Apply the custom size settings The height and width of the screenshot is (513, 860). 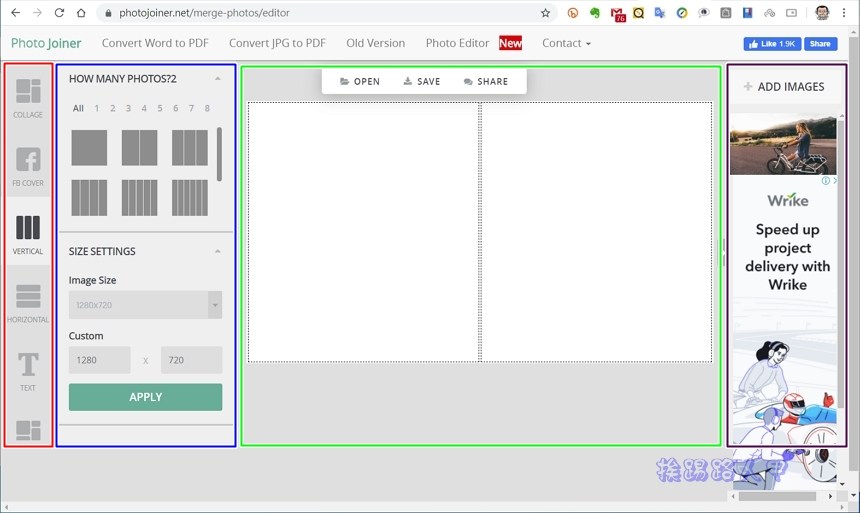pos(145,397)
